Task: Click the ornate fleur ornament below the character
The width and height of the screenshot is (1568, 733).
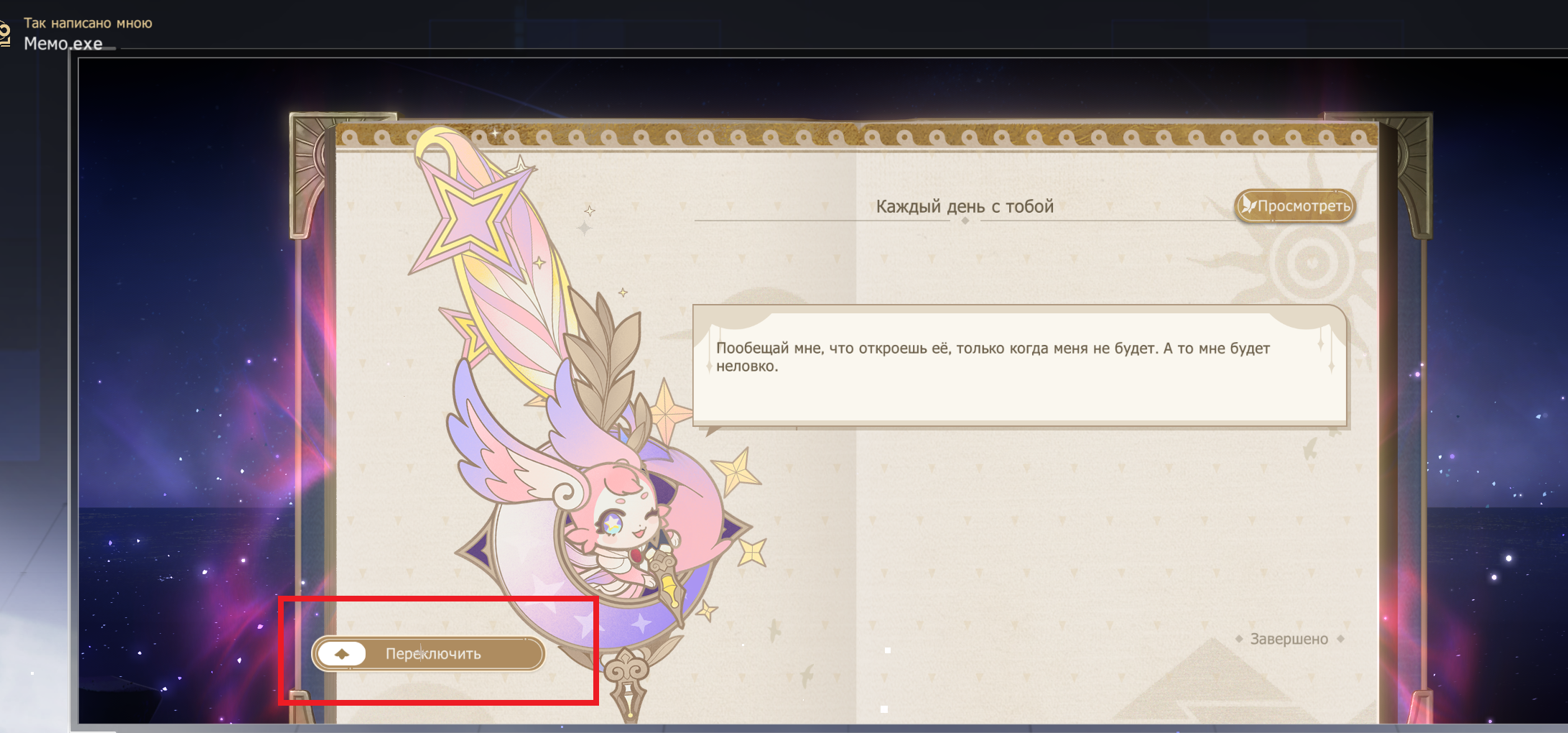Action: click(x=628, y=681)
